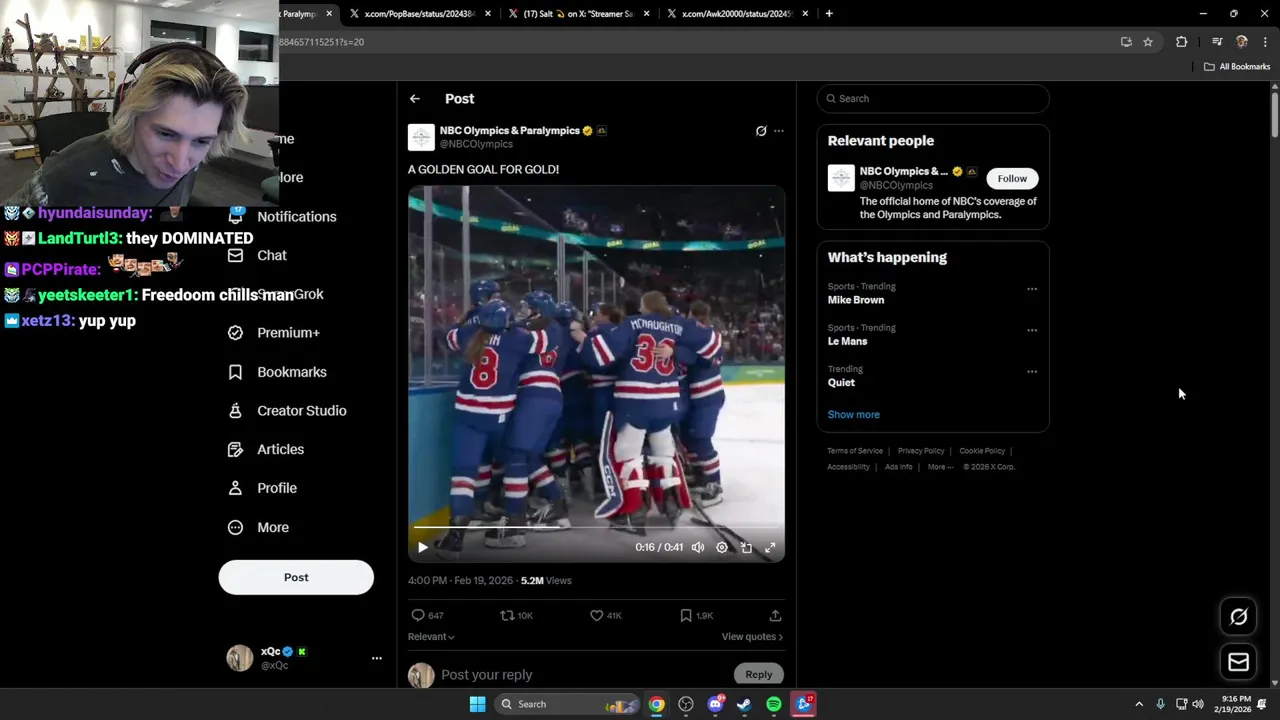Viewport: 1280px width, 720px height.
Task: Open Premium+ in the sidebar
Action: point(275,333)
